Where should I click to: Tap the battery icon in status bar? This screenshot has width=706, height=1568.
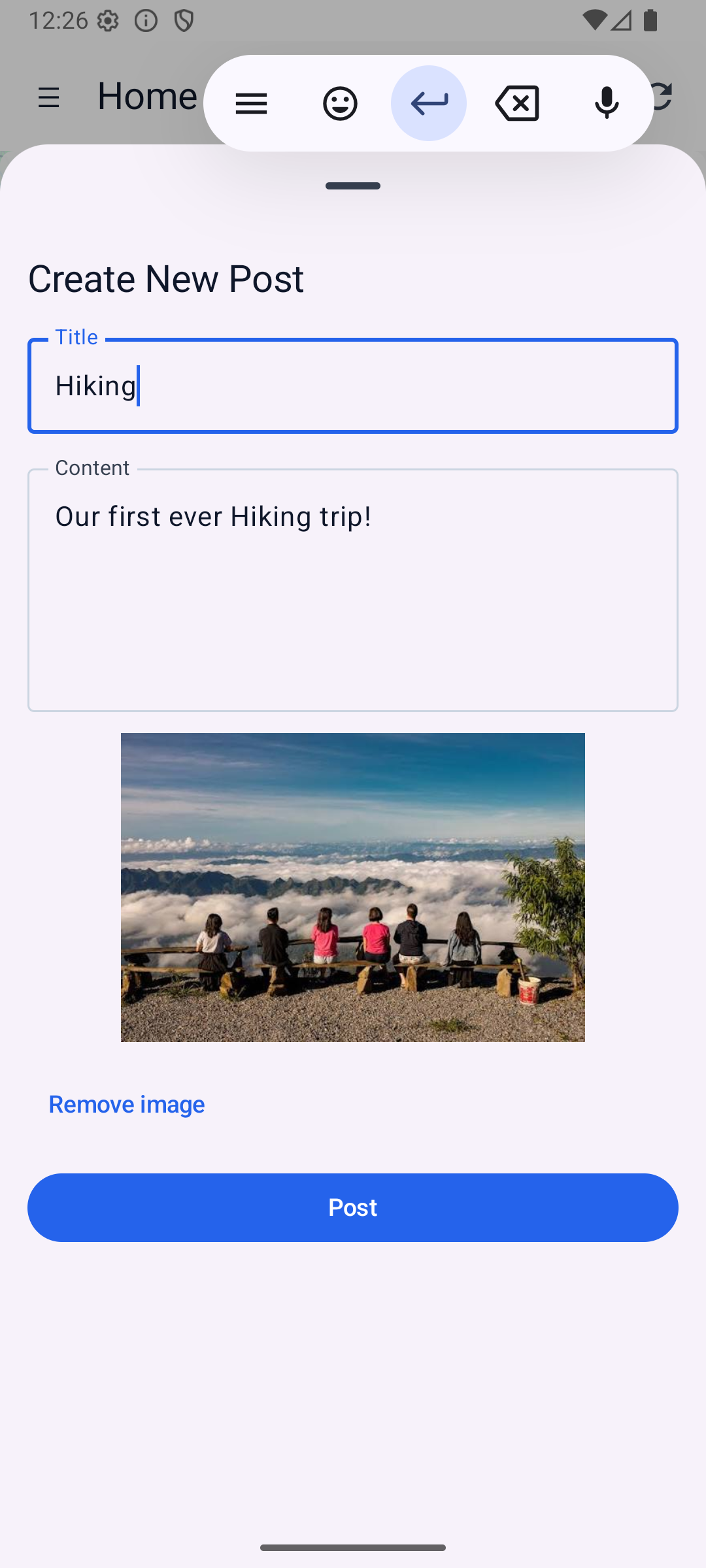[650, 21]
